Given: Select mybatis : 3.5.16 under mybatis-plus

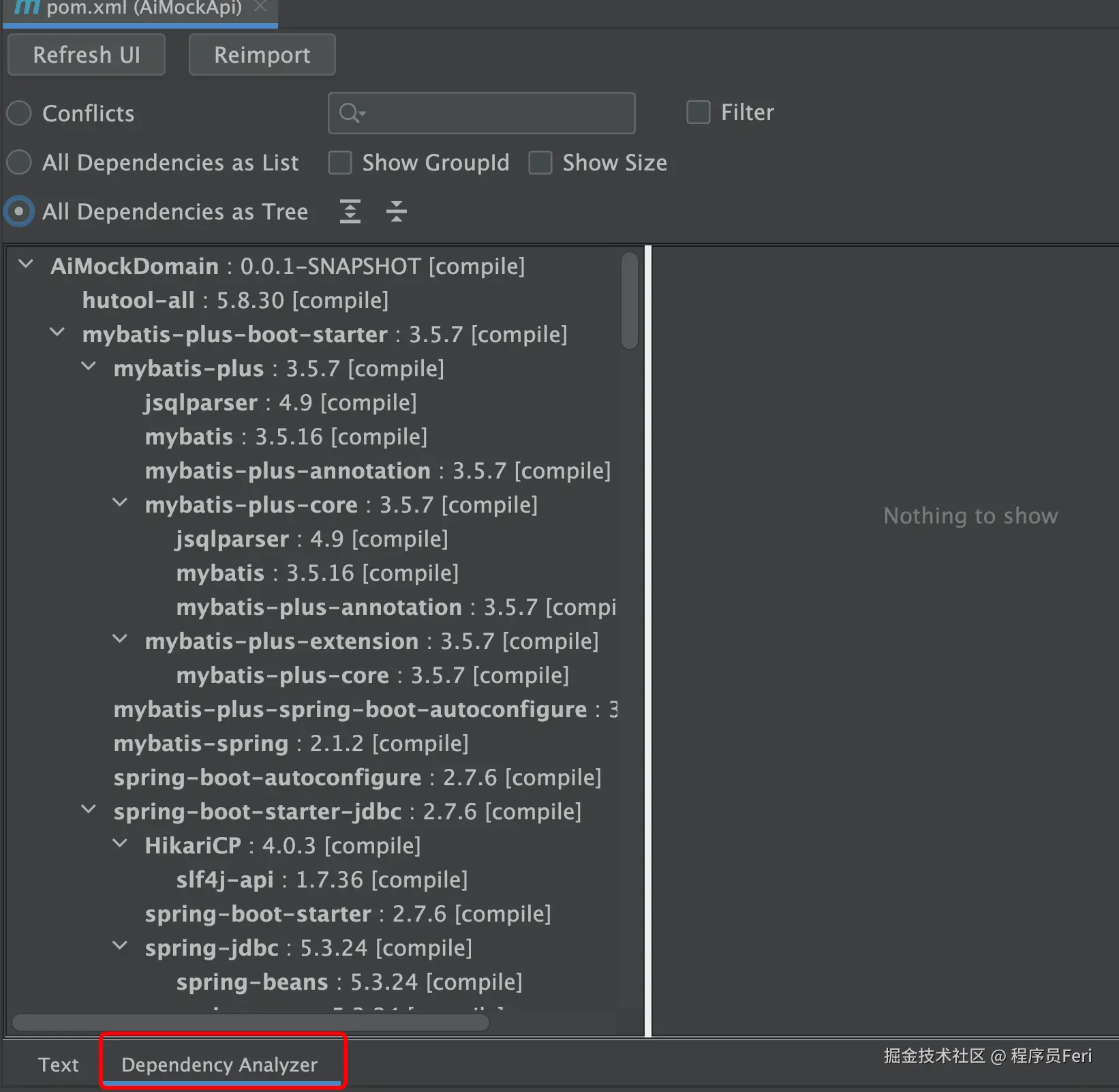Looking at the screenshot, I should pyautogui.click(x=286, y=437).
